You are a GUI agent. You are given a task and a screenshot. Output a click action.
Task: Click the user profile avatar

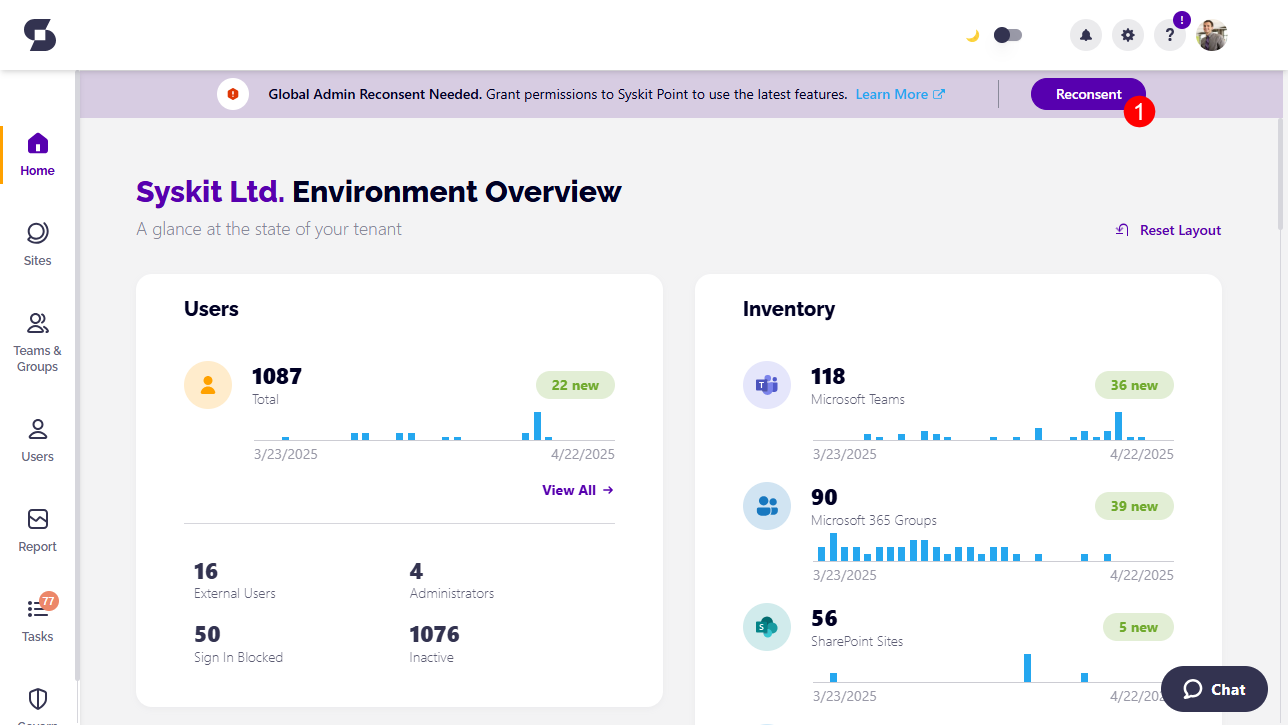pyautogui.click(x=1212, y=35)
